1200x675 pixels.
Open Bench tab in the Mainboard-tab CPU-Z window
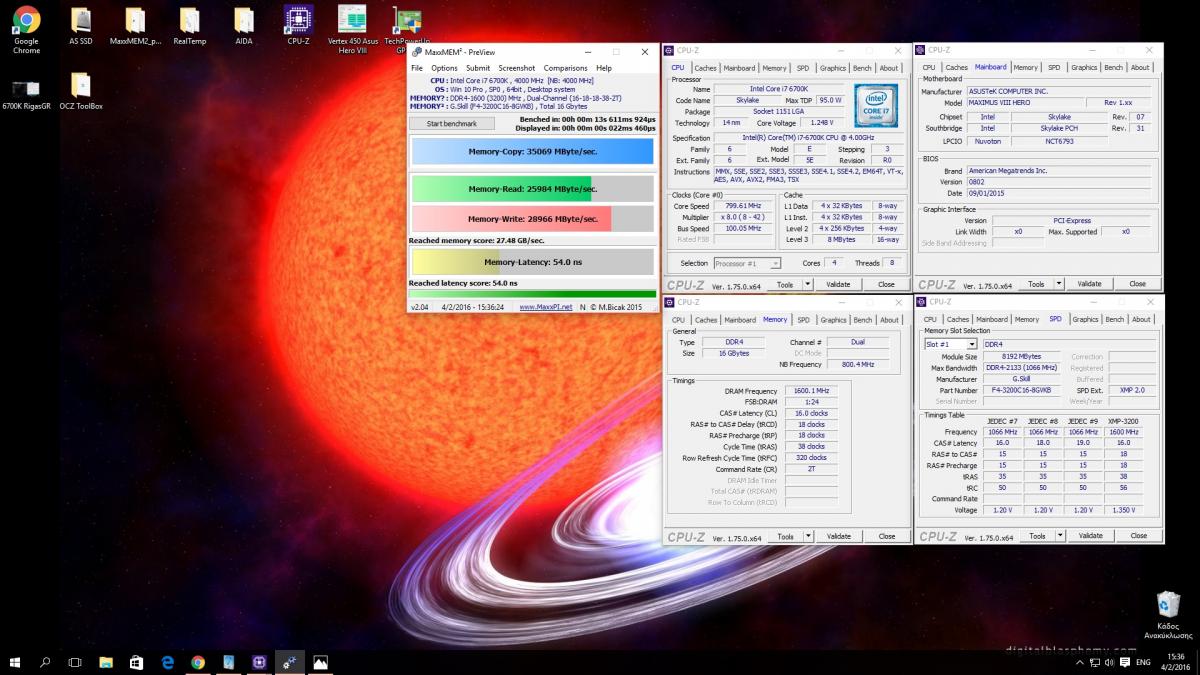[x=1113, y=68]
